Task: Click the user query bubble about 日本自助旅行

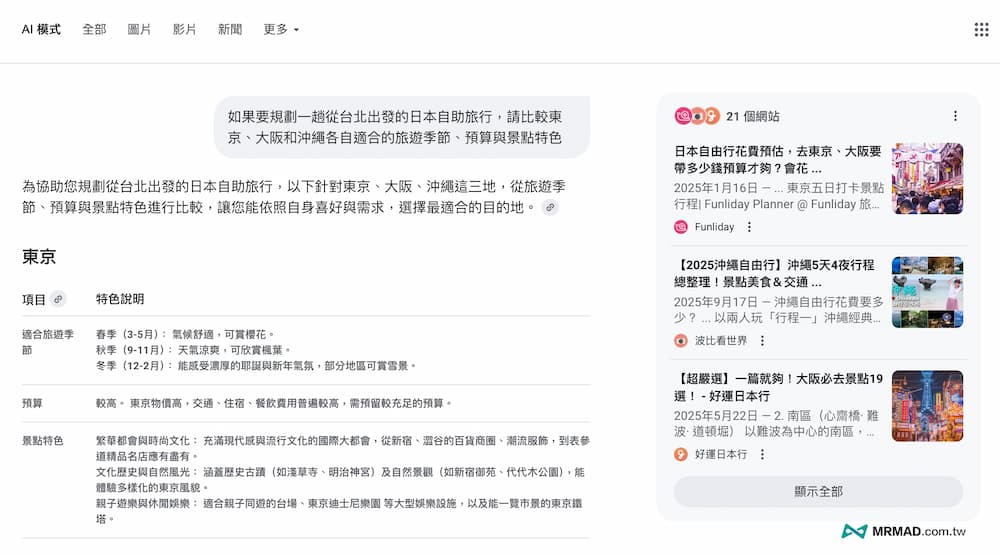Action: pos(402,127)
